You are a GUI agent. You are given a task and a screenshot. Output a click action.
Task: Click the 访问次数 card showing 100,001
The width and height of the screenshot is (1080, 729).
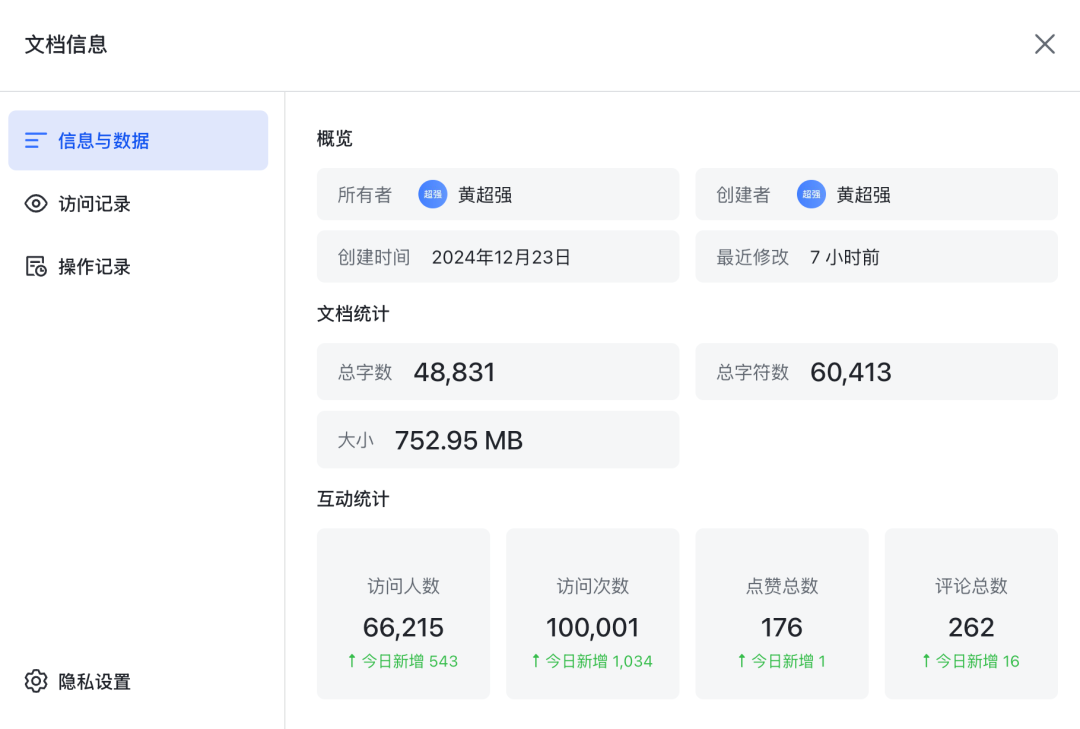pos(592,613)
